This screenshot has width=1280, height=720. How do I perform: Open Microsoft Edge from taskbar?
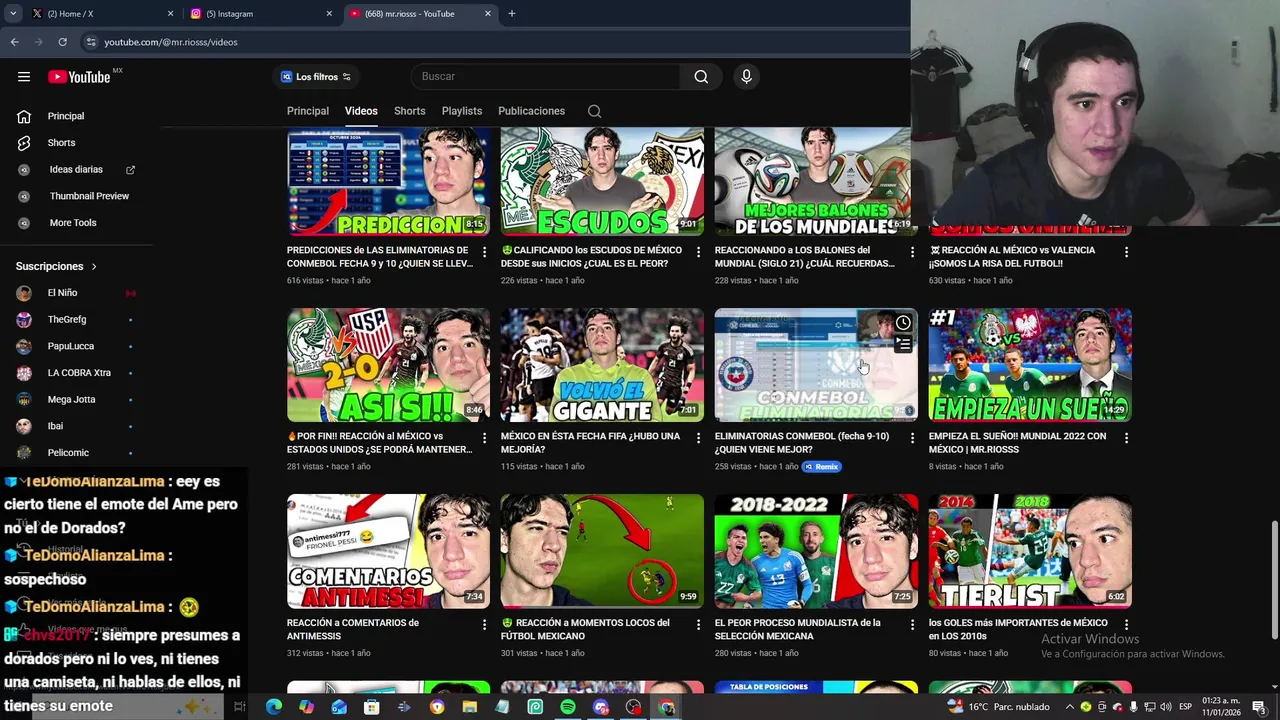pyautogui.click(x=273, y=707)
